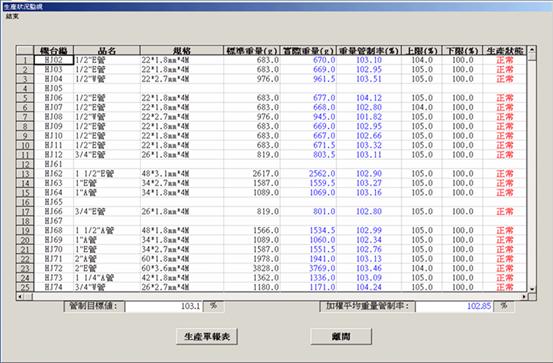Screen dimensions: 553x363
Task: Click product name 2"E管 for HJ72
Action: (107, 268)
